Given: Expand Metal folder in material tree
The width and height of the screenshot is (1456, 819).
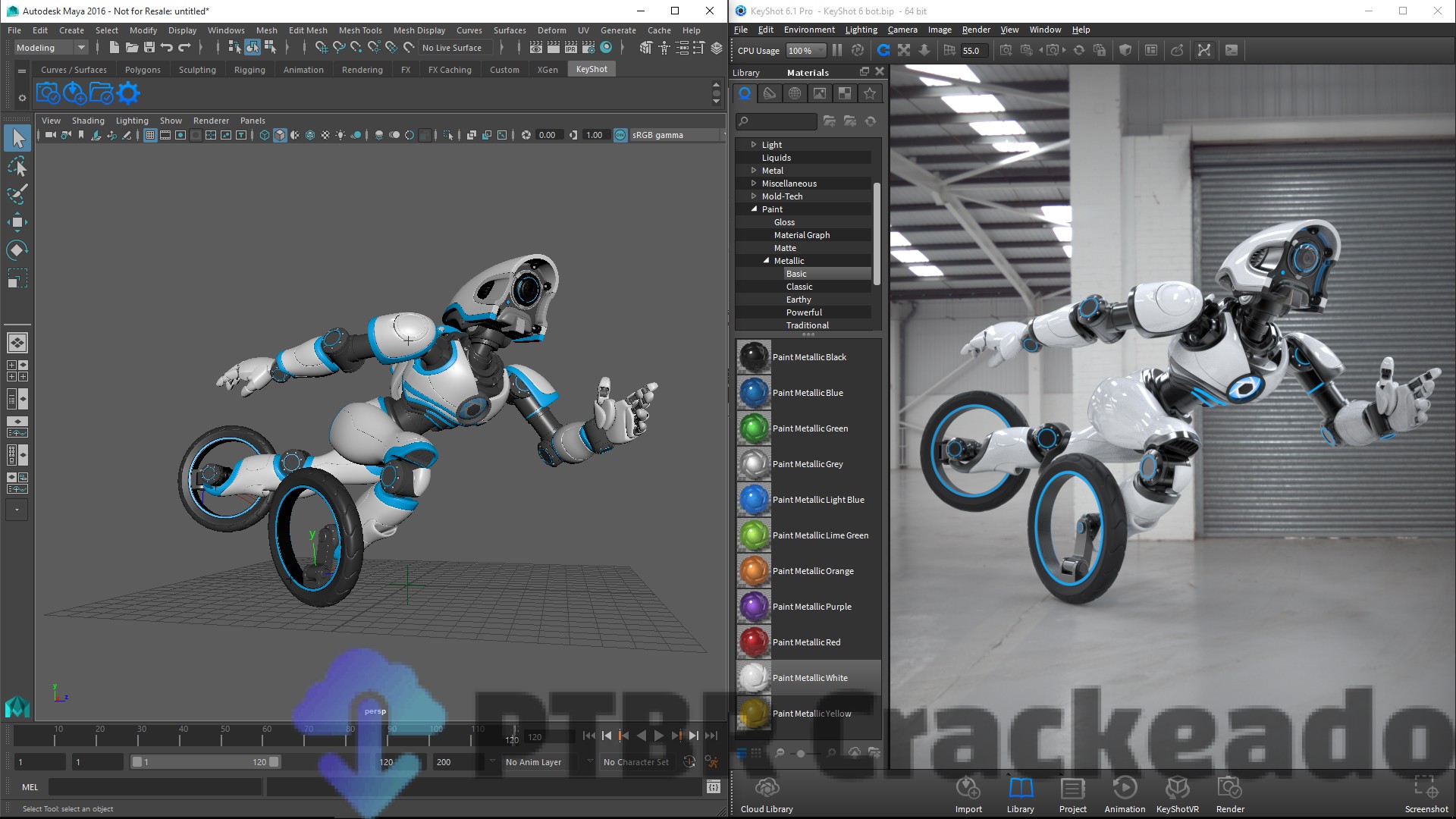Looking at the screenshot, I should coord(753,170).
